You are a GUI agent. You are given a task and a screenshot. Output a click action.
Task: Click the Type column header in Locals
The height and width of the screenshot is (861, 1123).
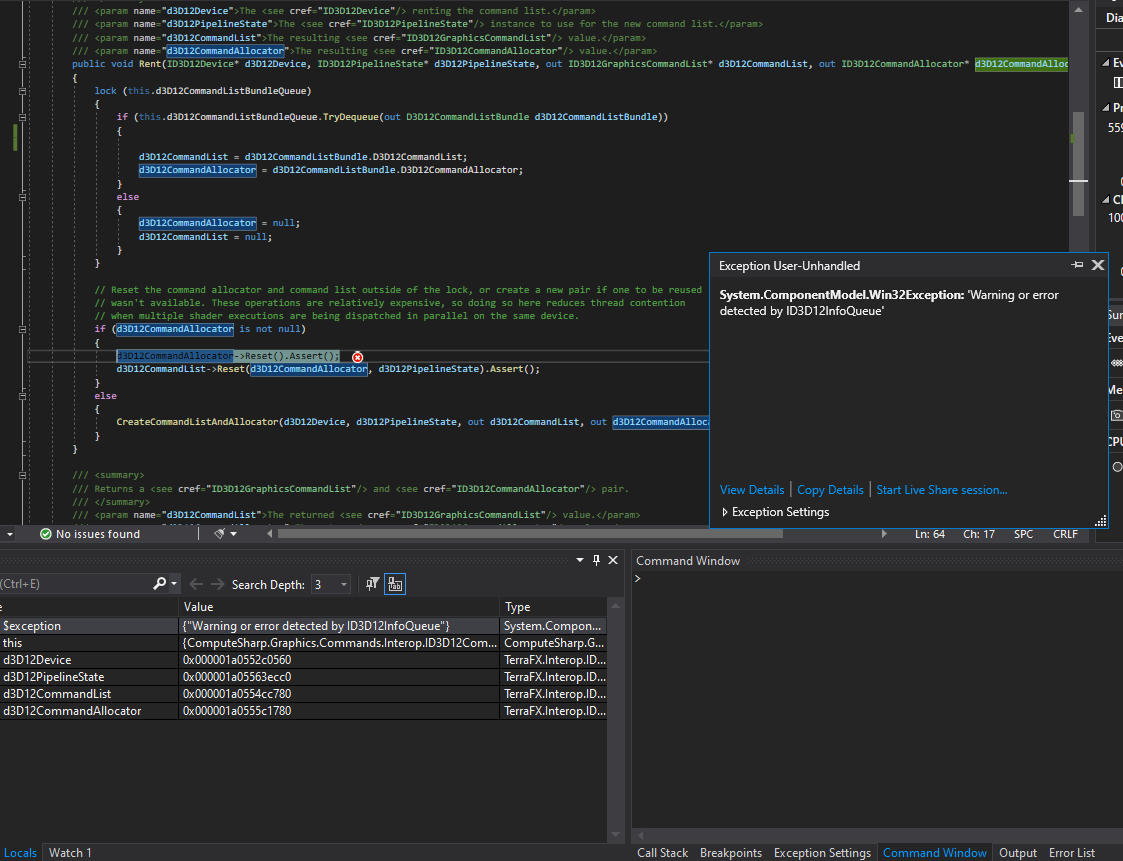coord(554,607)
